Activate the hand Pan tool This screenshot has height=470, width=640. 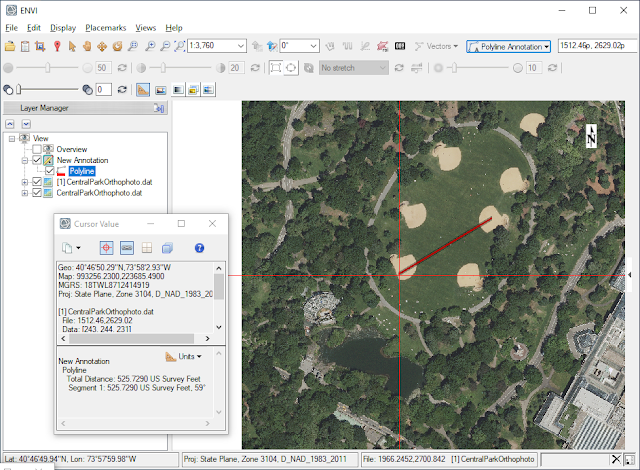click(x=87, y=46)
